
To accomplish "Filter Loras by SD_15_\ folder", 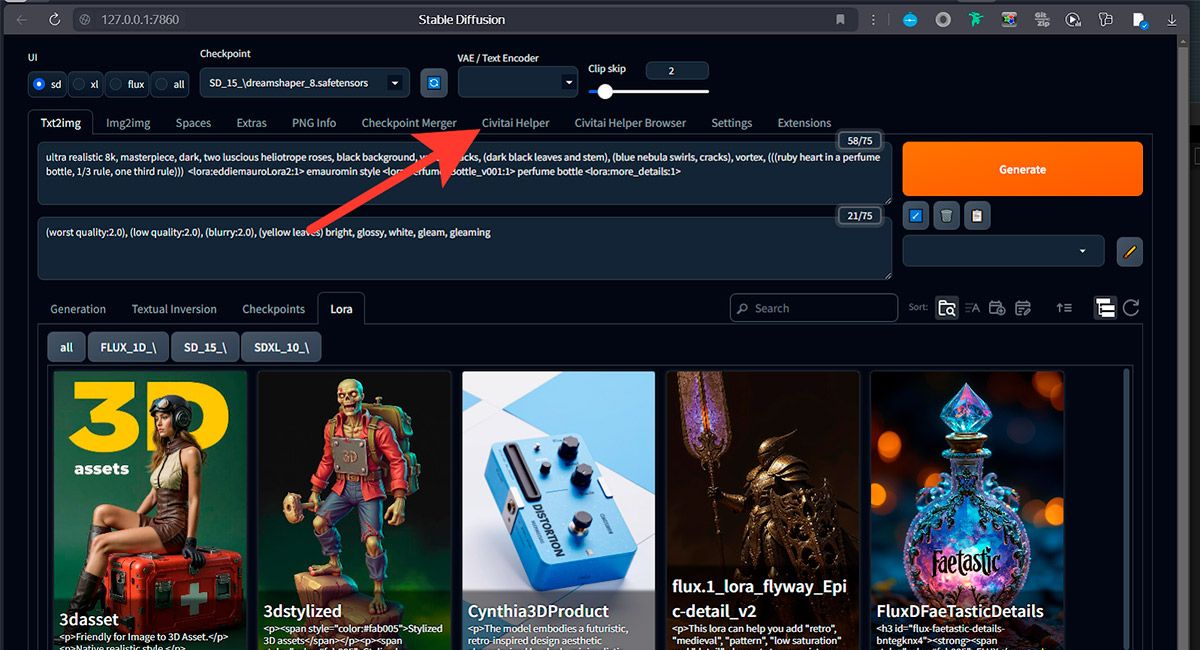I will (205, 347).
